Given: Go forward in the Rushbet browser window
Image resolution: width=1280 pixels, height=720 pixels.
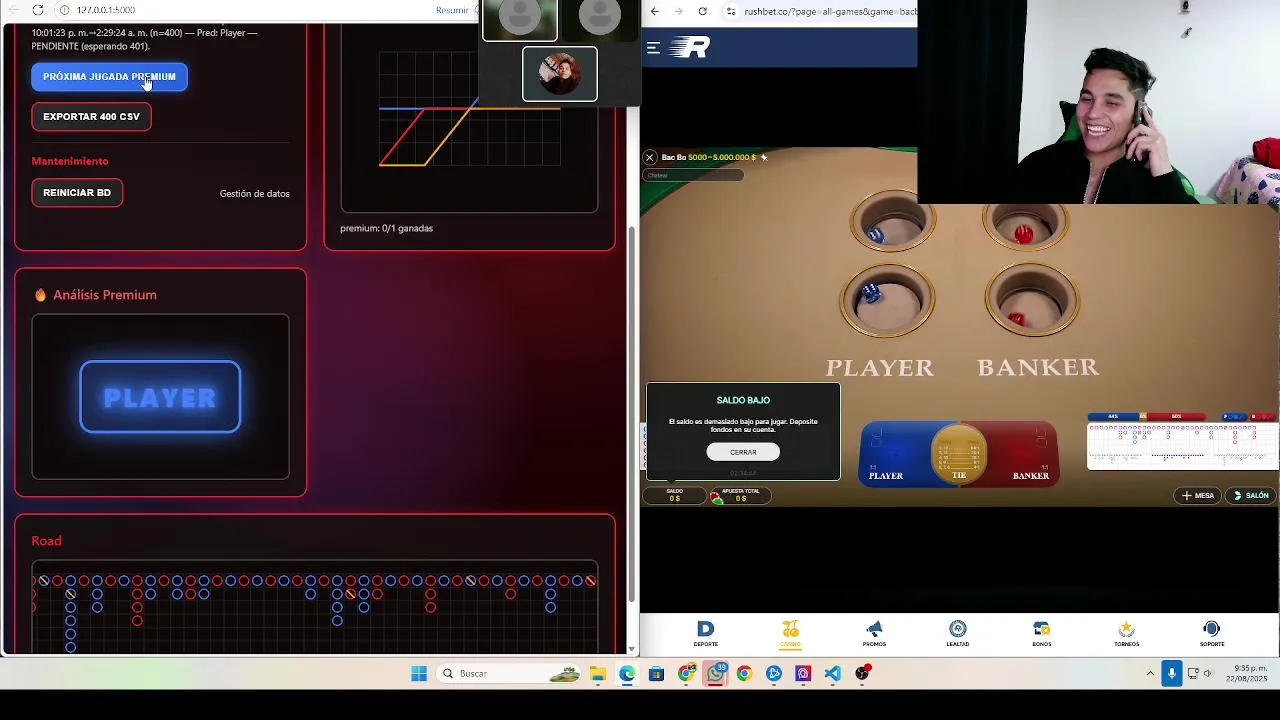Looking at the screenshot, I should coord(678,11).
